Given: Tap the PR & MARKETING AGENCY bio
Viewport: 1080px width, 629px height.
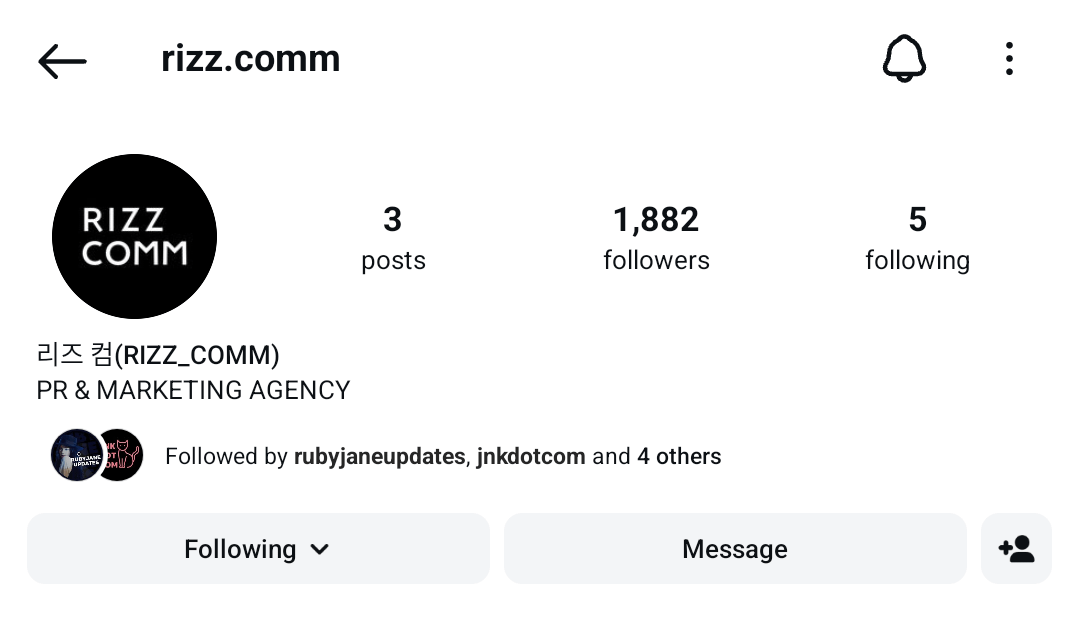Looking at the screenshot, I should tap(193, 390).
